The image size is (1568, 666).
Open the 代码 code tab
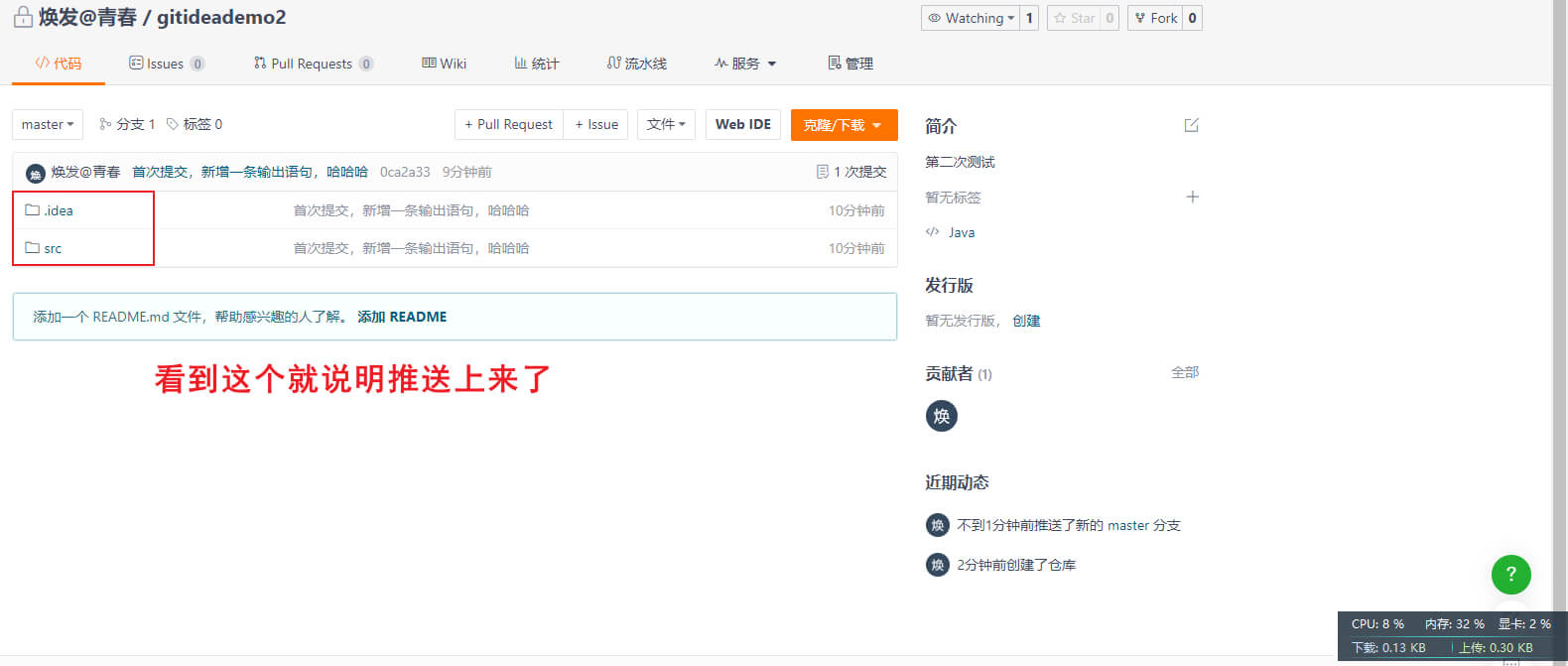[x=59, y=63]
